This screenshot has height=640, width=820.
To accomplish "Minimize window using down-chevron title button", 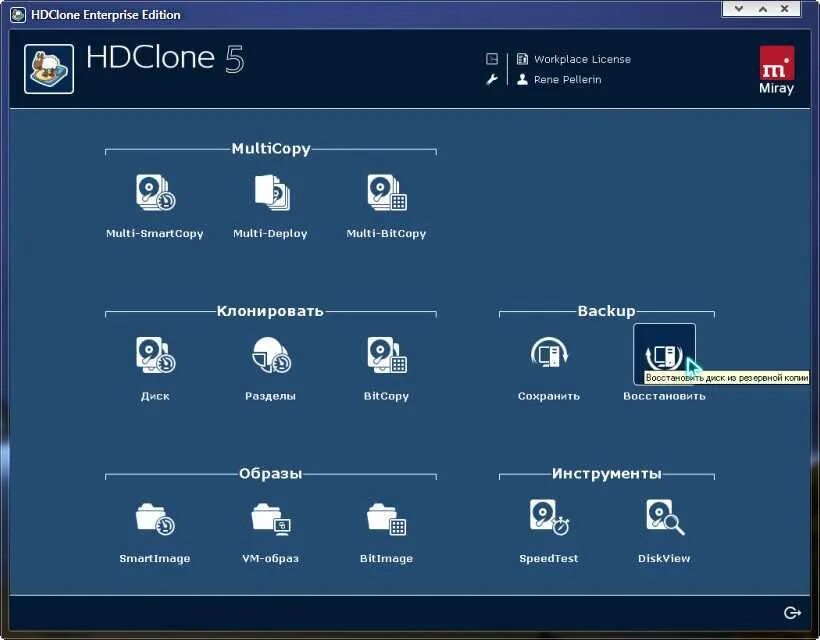I will (x=739, y=8).
